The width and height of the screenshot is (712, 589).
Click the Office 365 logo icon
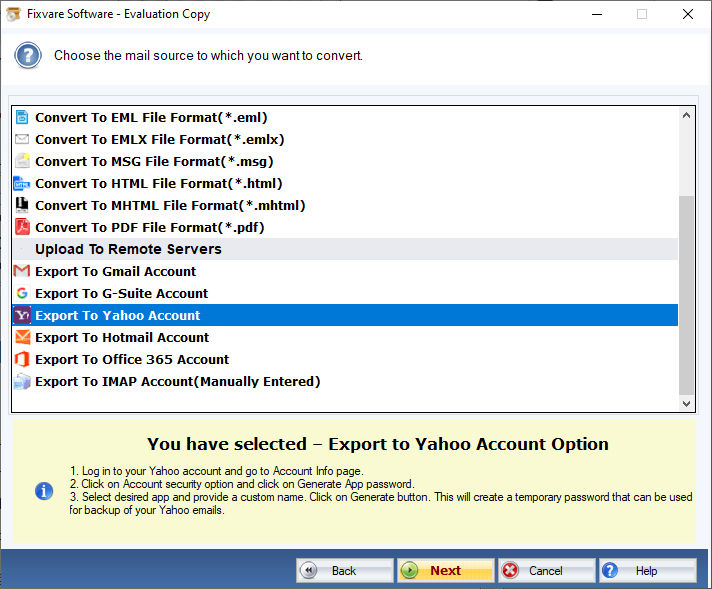(x=22, y=359)
